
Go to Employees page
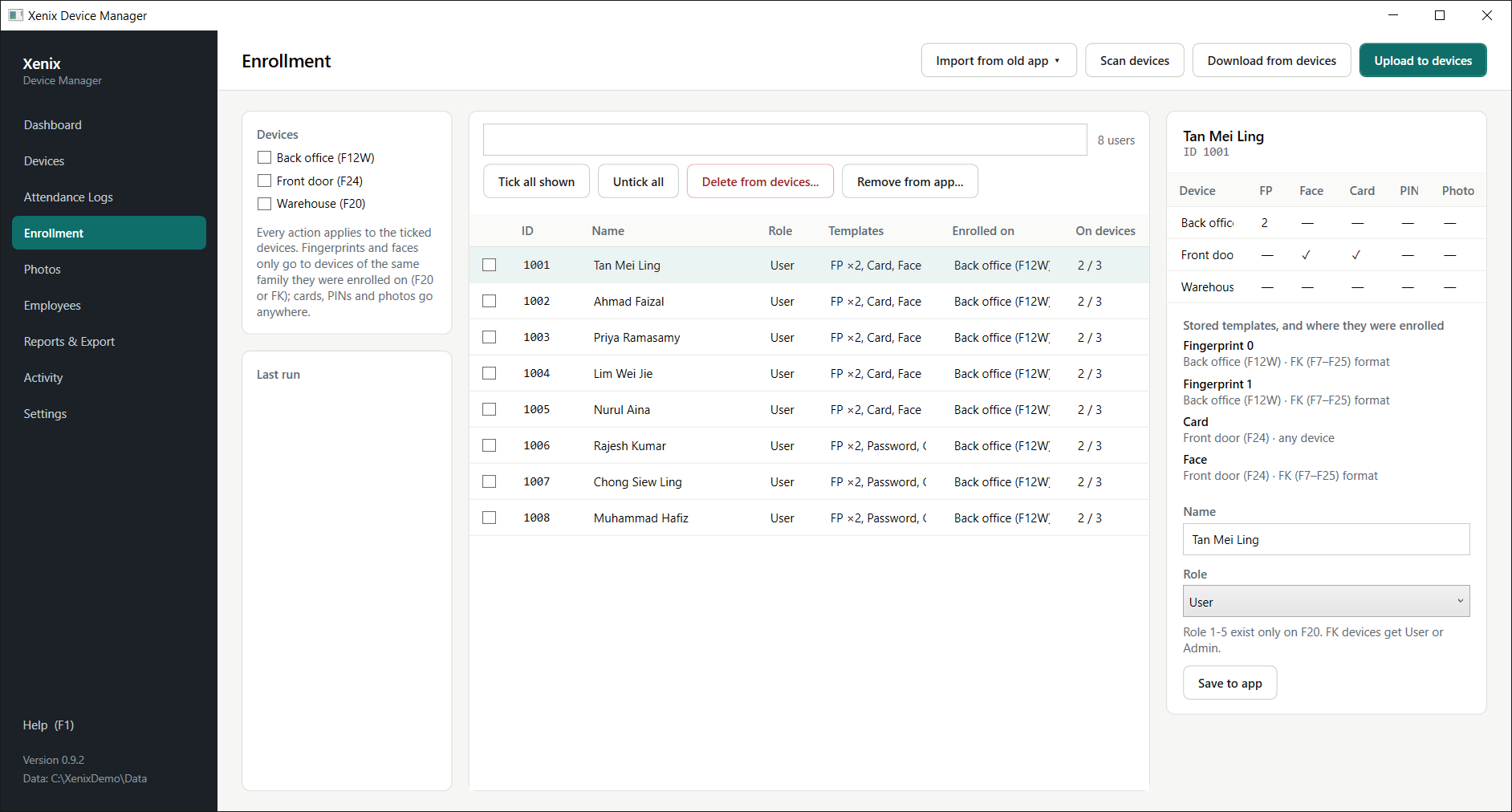(109, 305)
